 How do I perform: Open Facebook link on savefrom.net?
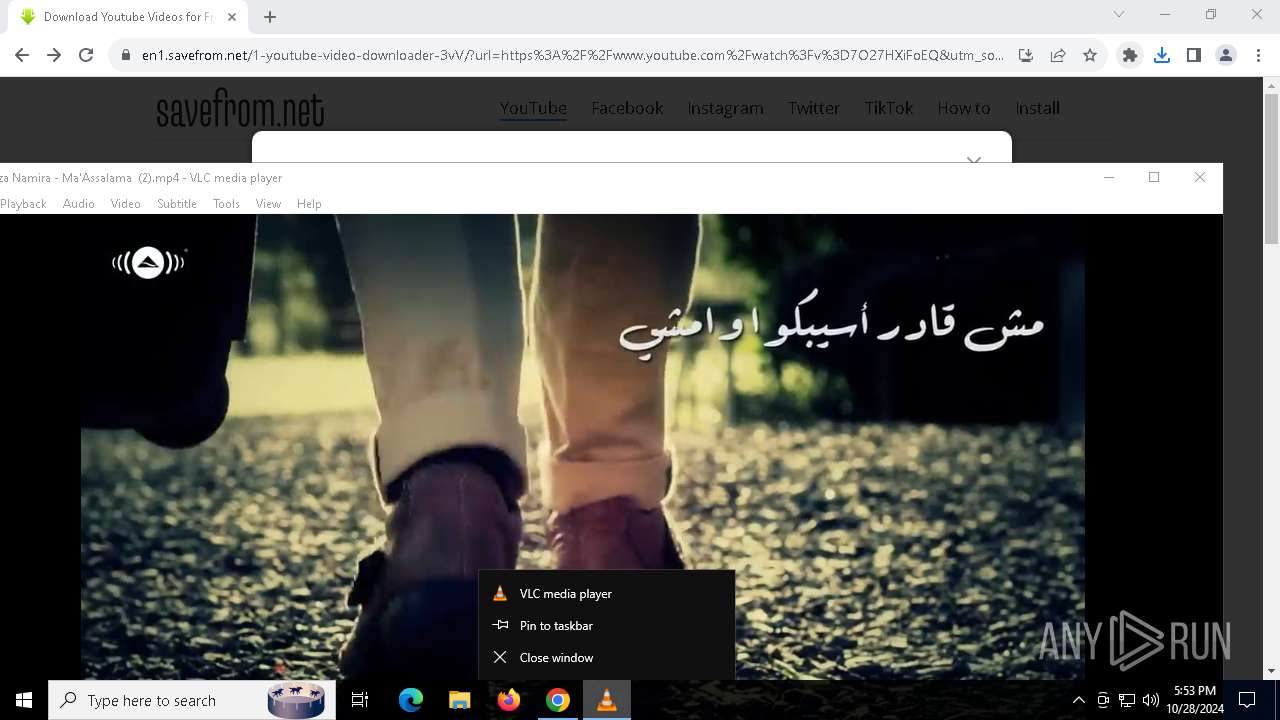point(627,108)
